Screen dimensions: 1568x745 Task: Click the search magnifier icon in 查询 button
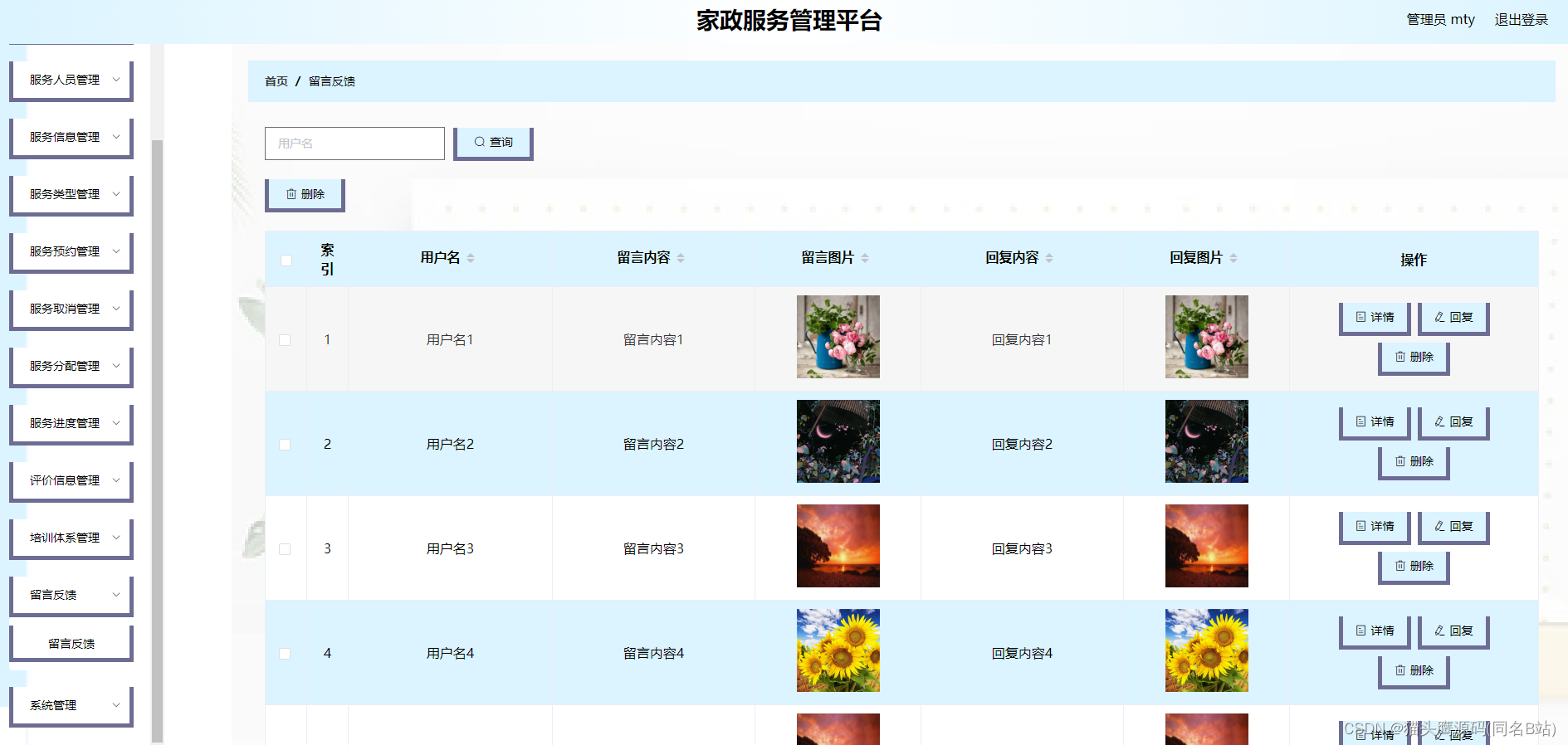pos(479,142)
